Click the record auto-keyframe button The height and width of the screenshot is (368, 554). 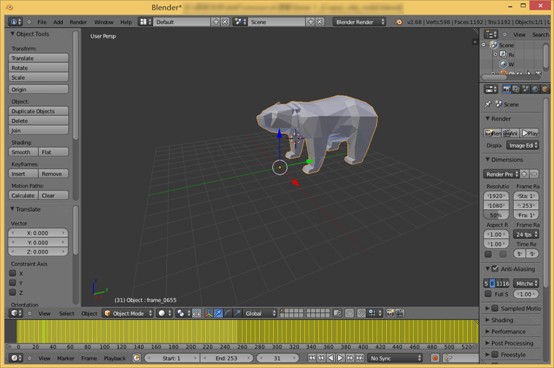[435, 358]
